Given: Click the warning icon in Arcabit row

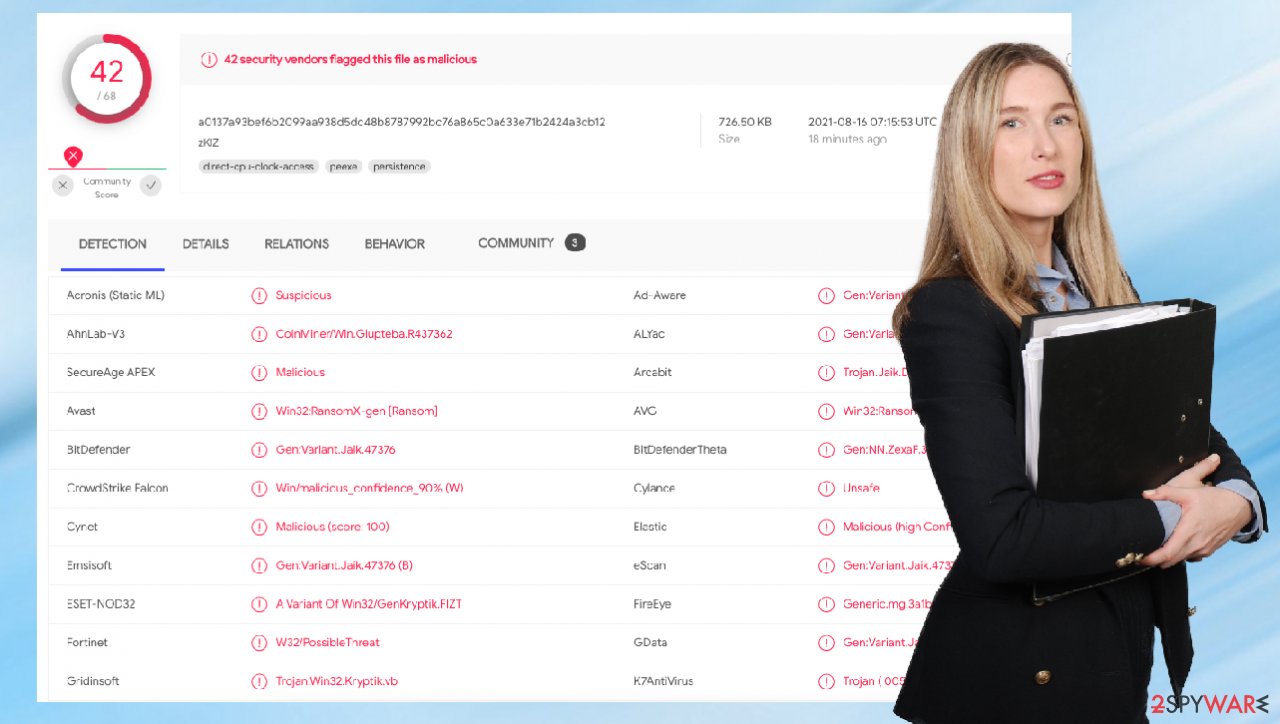Looking at the screenshot, I should tap(826, 372).
